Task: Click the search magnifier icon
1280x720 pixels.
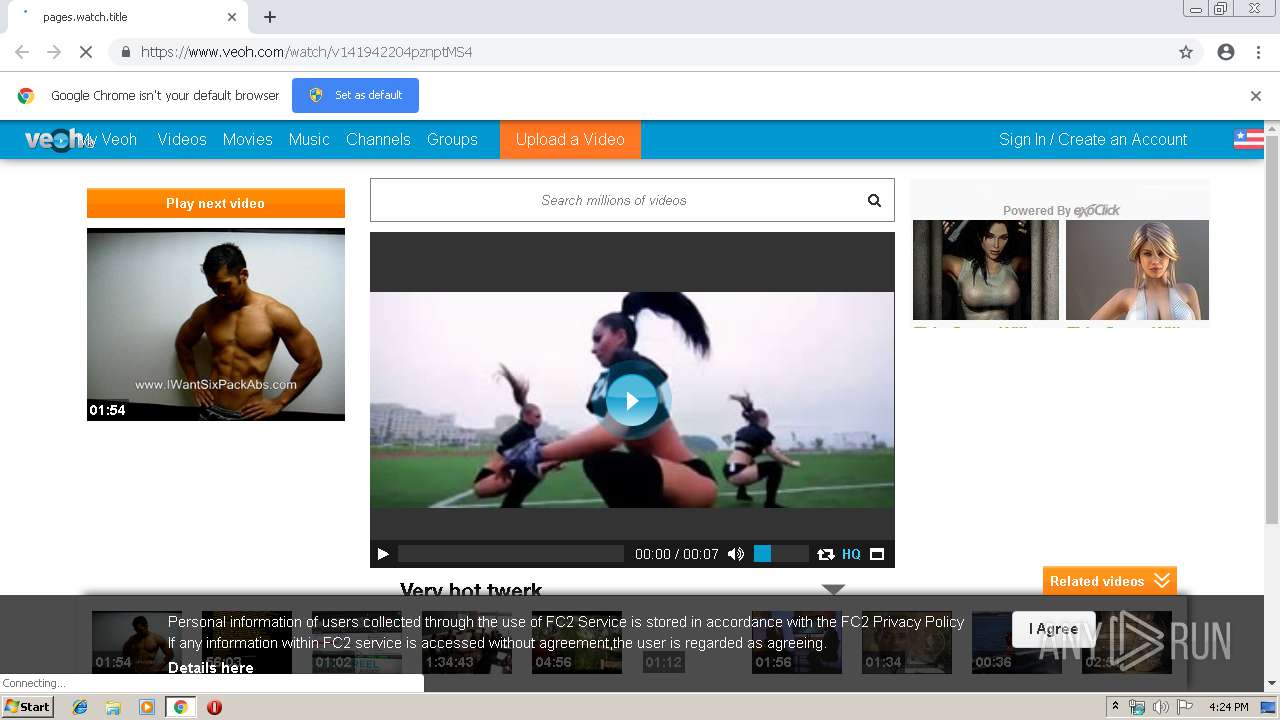Action: [874, 200]
